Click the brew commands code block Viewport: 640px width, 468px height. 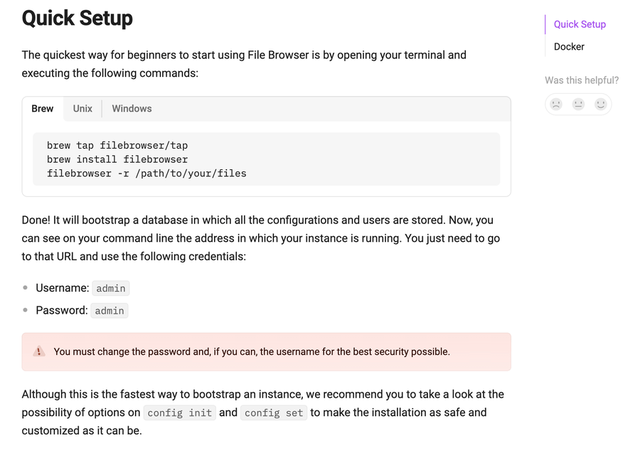[266, 159]
